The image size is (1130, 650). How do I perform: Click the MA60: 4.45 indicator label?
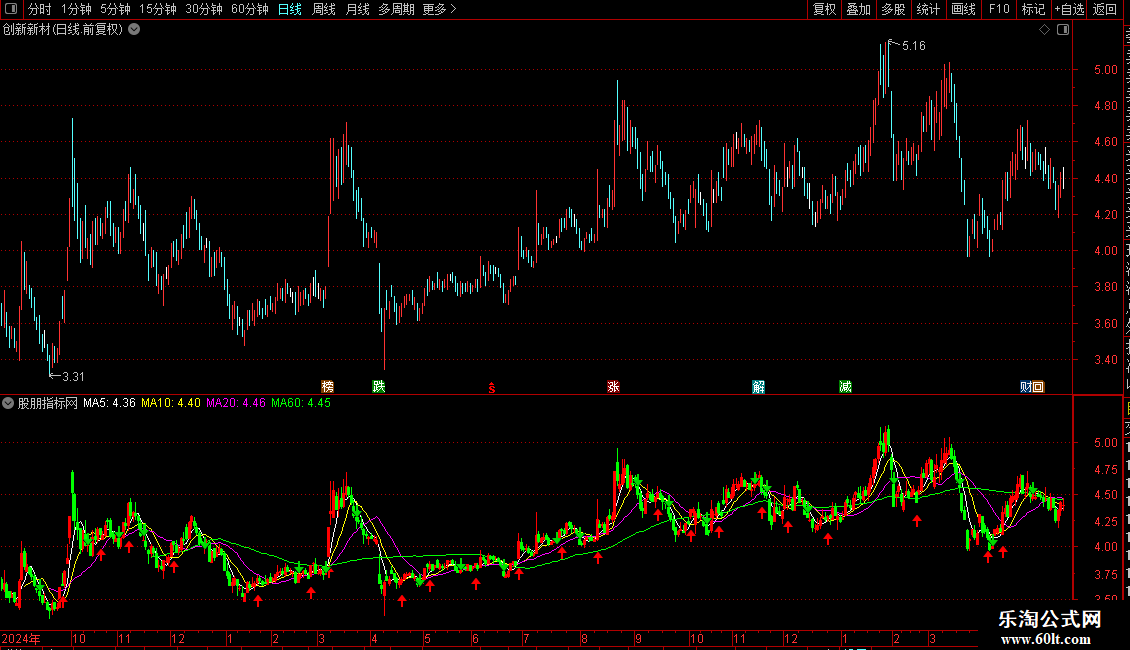(301, 404)
